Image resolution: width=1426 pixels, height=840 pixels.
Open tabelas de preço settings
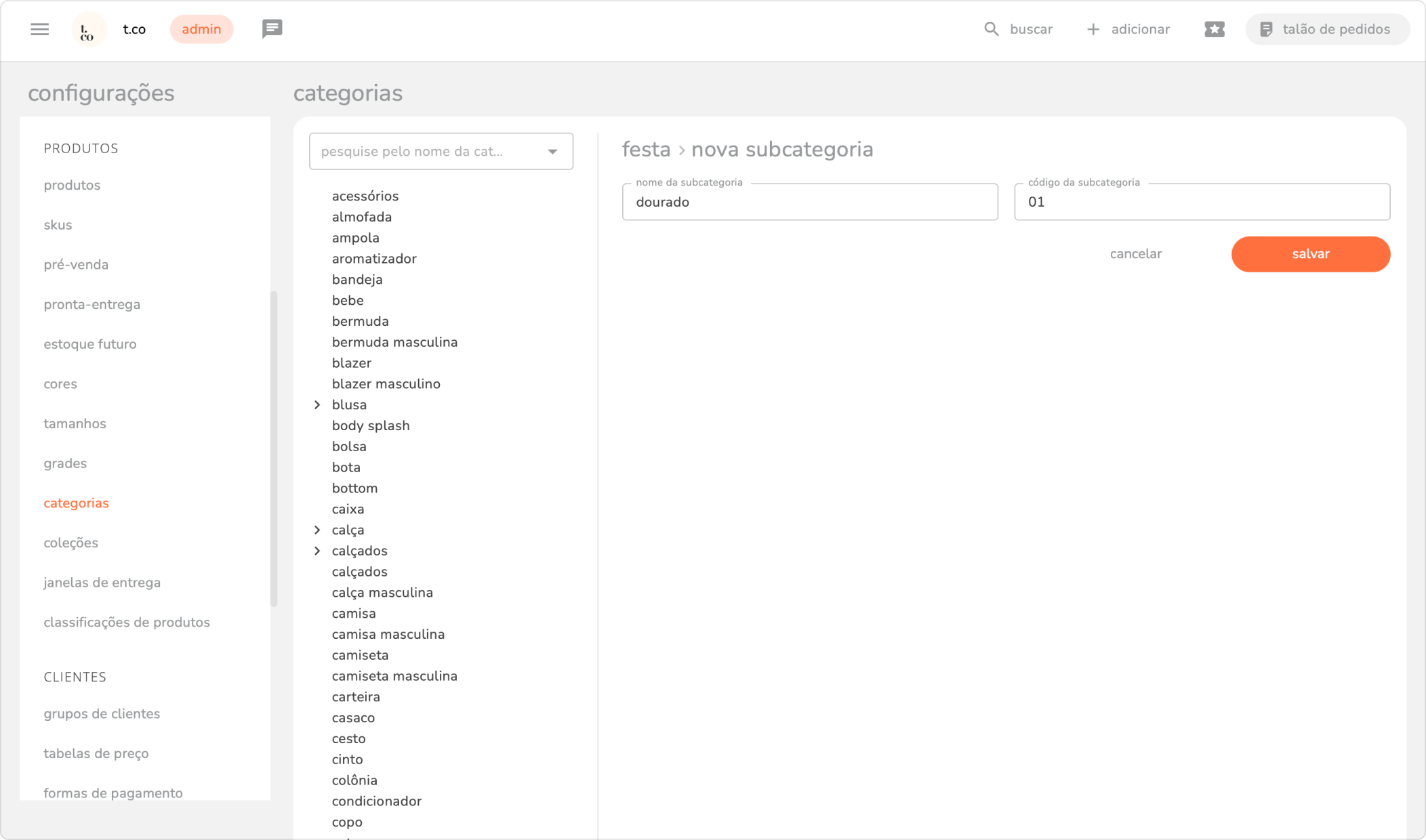point(96,753)
